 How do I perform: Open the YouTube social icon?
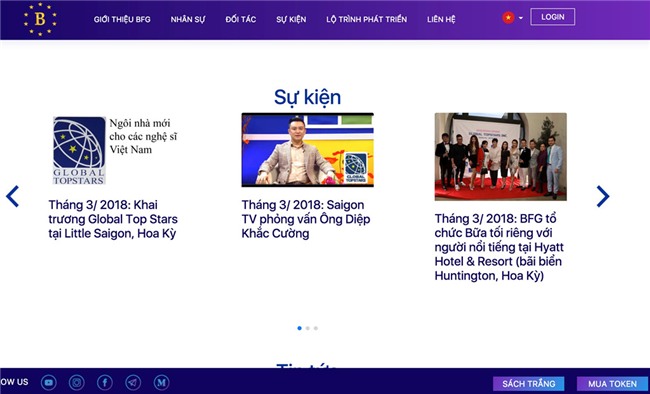pyautogui.click(x=49, y=382)
